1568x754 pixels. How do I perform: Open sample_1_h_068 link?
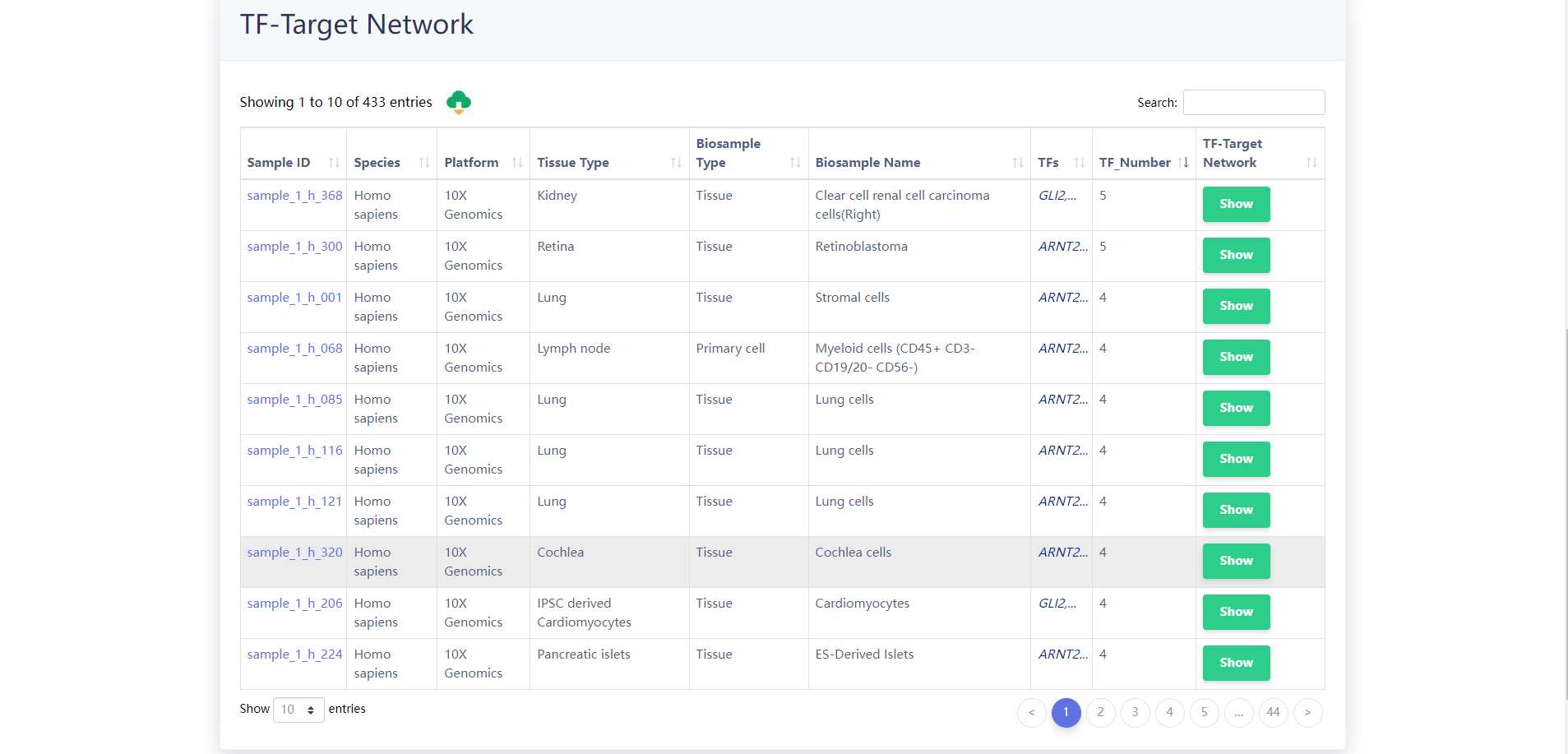(x=294, y=349)
